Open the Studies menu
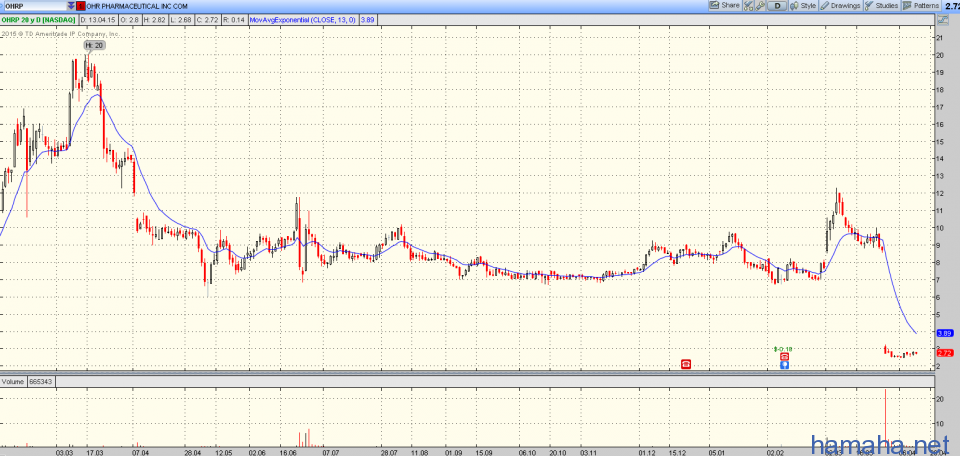This screenshot has height=456, width=960. pyautogui.click(x=881, y=6)
